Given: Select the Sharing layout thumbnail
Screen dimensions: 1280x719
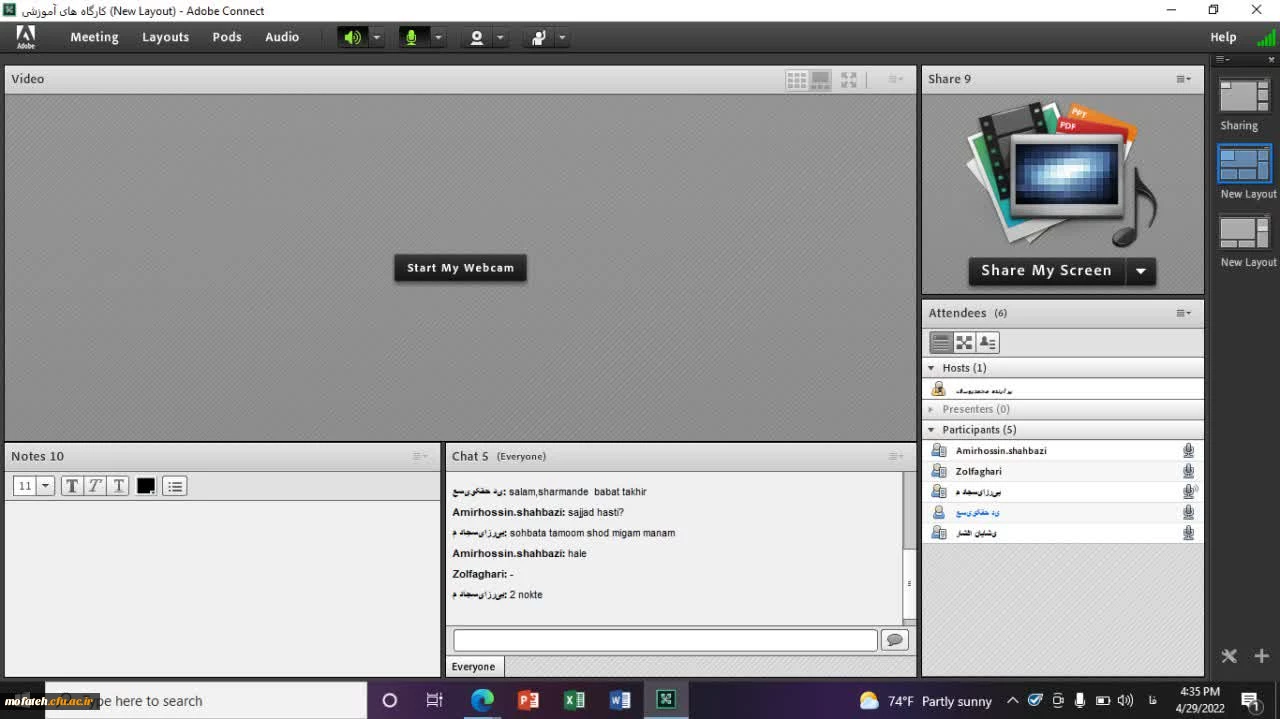Looking at the screenshot, I should pyautogui.click(x=1243, y=96).
